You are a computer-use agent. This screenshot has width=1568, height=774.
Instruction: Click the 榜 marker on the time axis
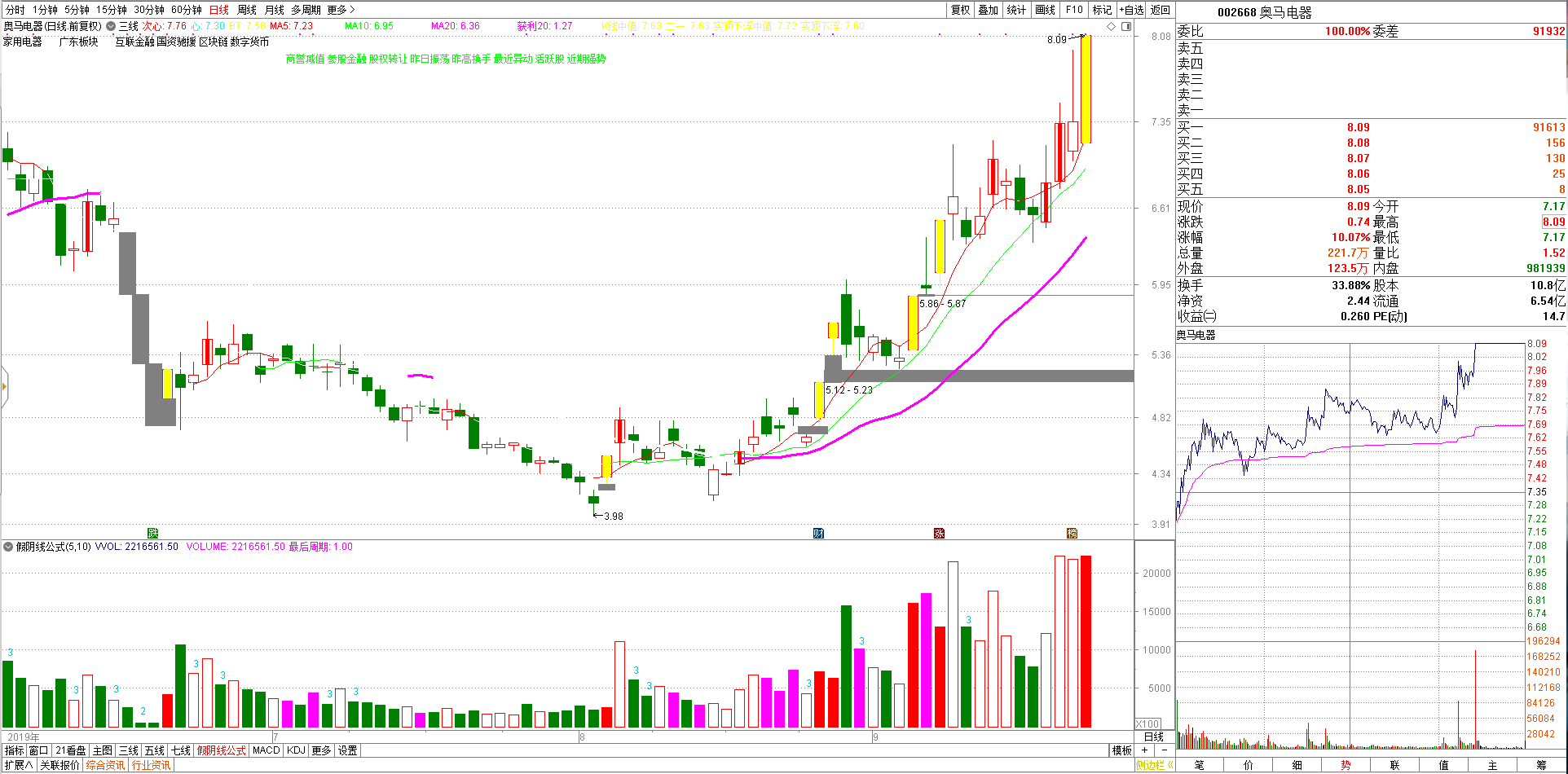point(1072,534)
